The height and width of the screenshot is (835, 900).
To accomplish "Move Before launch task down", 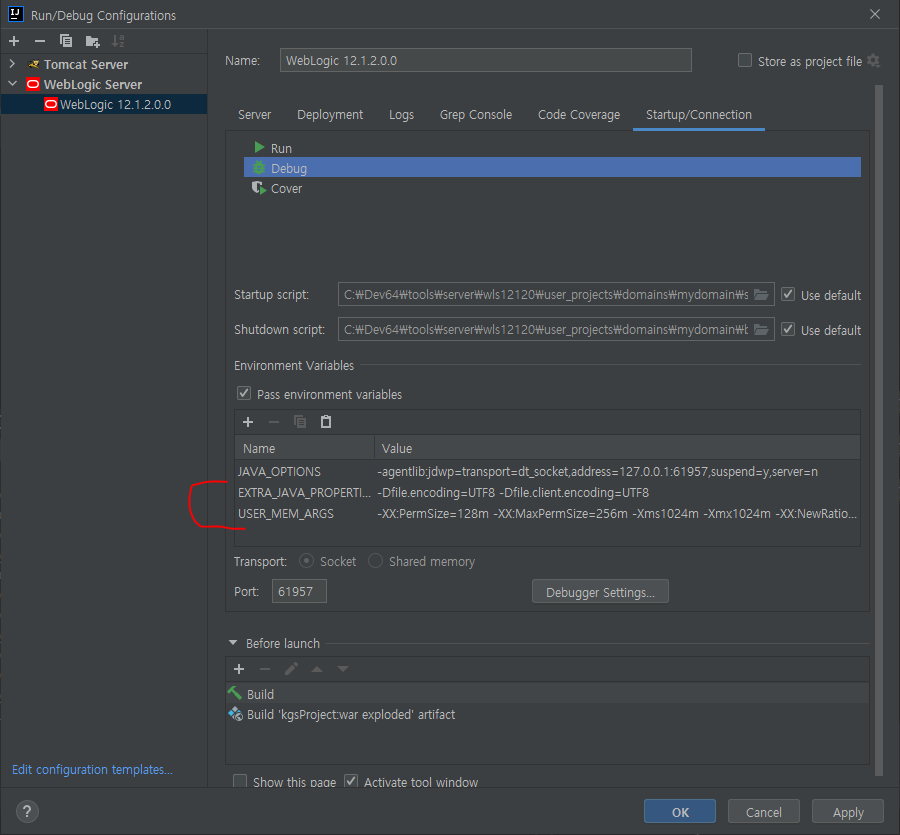I will 343,669.
